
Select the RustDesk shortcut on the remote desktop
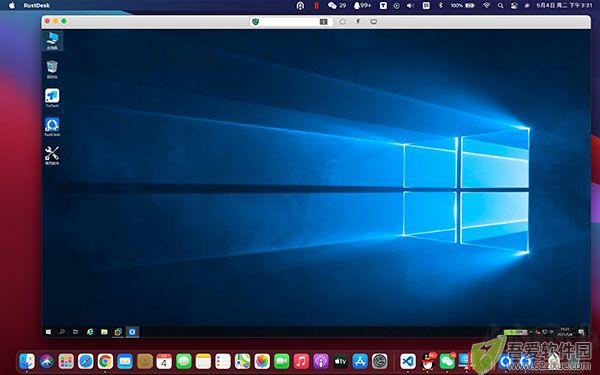point(52,127)
